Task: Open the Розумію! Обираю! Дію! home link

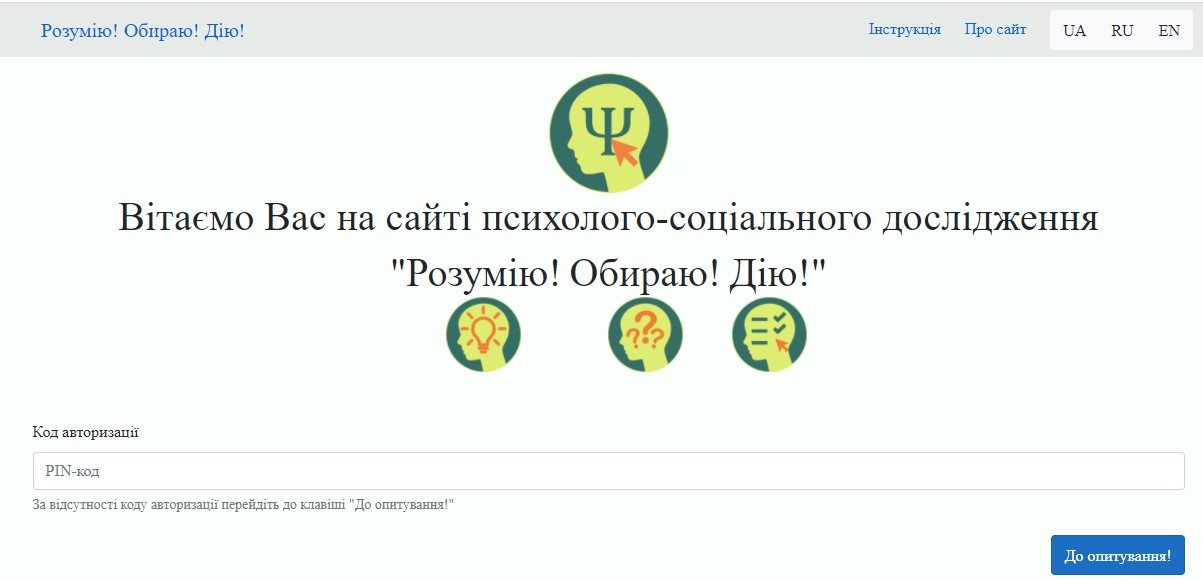Action: click(x=143, y=31)
